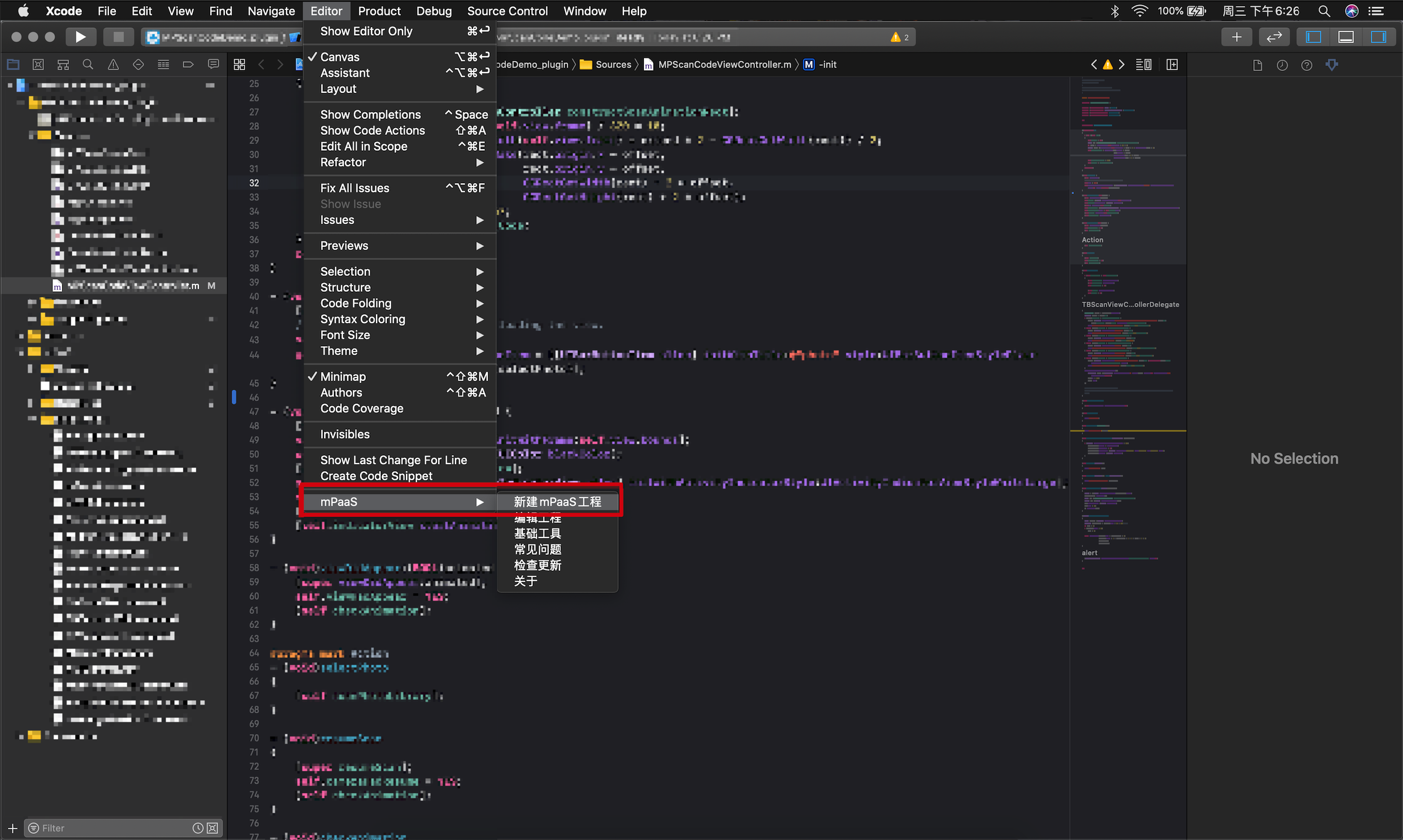This screenshot has height=840, width=1403.
Task: Open the Breakpoint navigator
Action: (x=189, y=65)
